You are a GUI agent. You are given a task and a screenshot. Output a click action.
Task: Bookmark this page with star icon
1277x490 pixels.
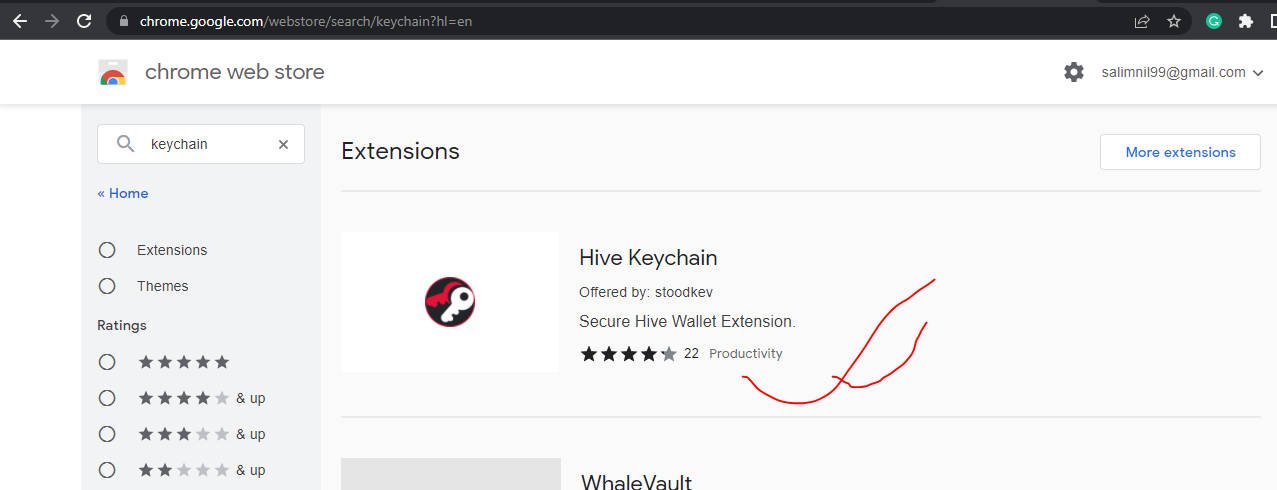pyautogui.click(x=1174, y=21)
